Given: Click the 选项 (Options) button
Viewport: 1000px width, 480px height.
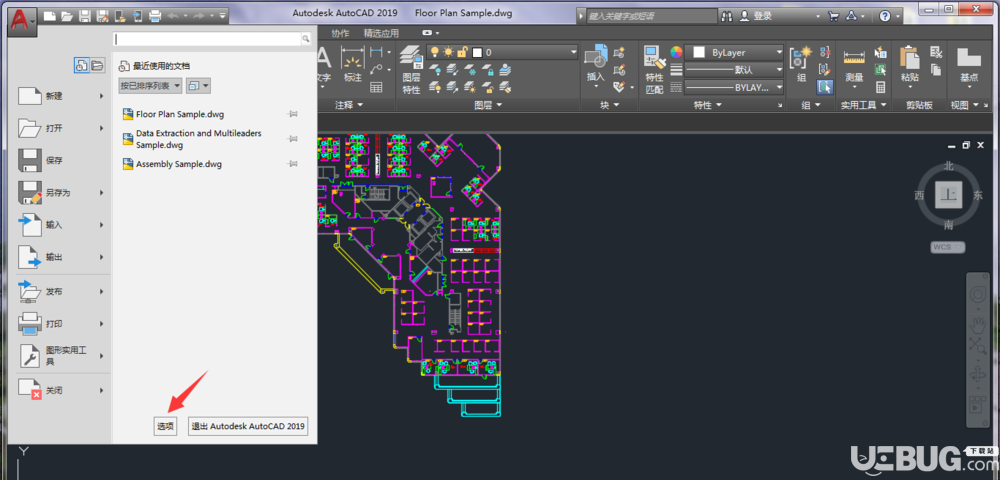Looking at the screenshot, I should point(165,426).
